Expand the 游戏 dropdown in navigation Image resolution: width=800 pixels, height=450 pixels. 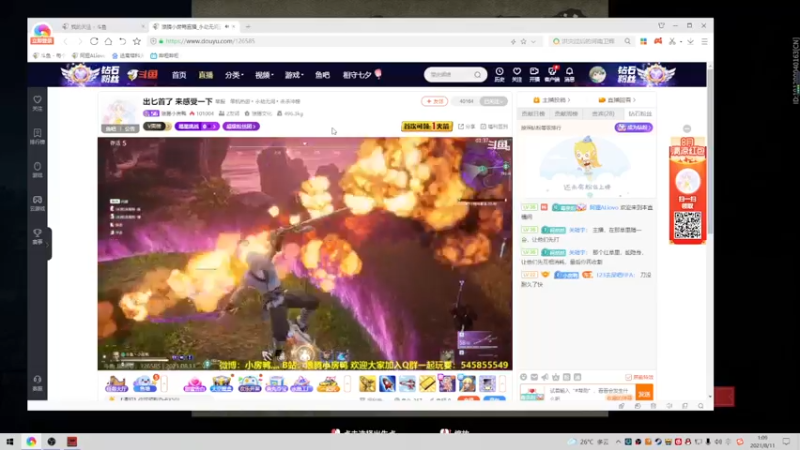[294, 75]
